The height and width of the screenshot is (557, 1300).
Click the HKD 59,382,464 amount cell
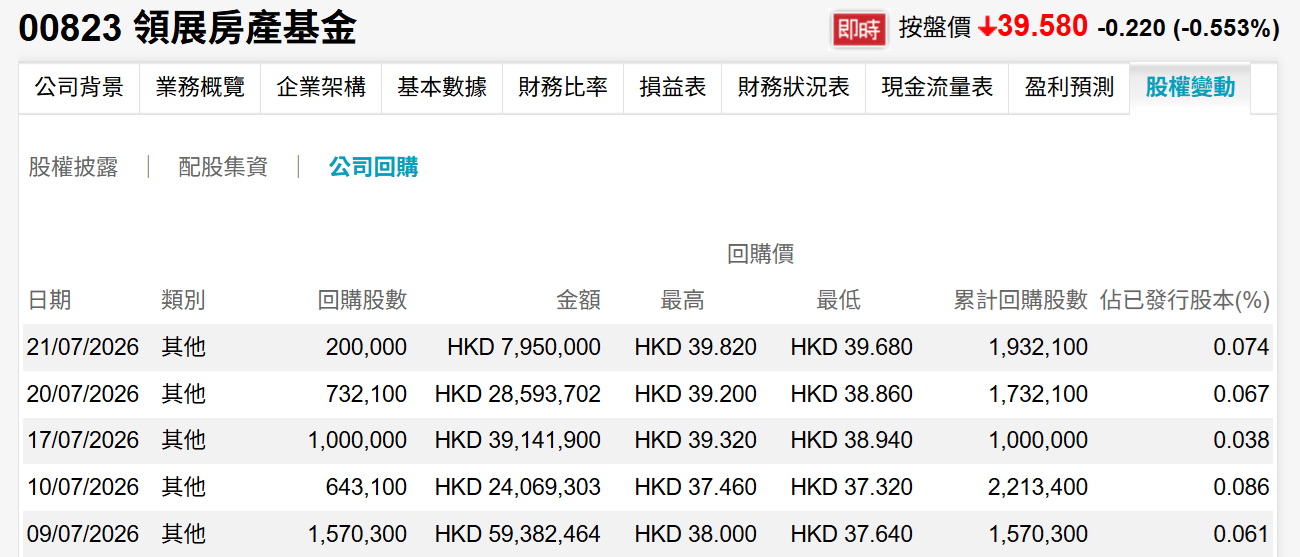pos(518,534)
